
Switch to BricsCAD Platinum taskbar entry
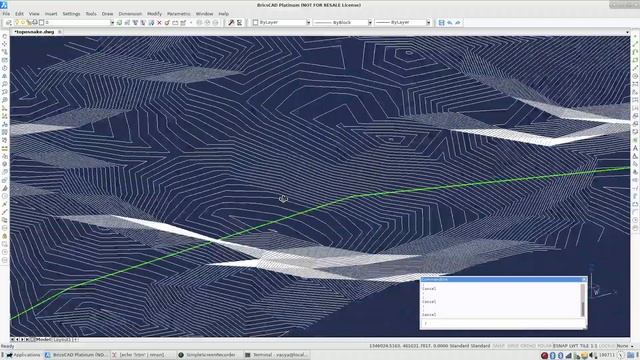pyautogui.click(x=76, y=355)
